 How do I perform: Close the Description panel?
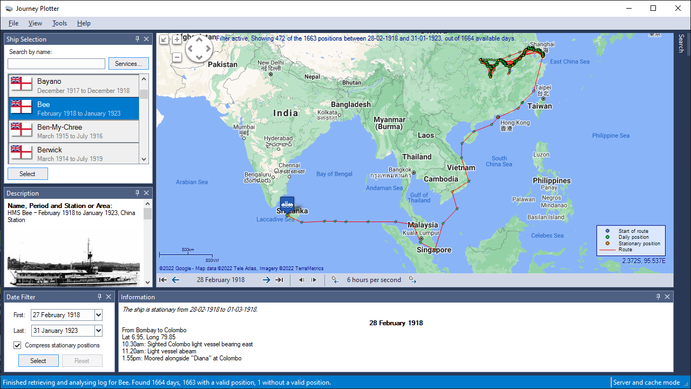pyautogui.click(x=146, y=193)
